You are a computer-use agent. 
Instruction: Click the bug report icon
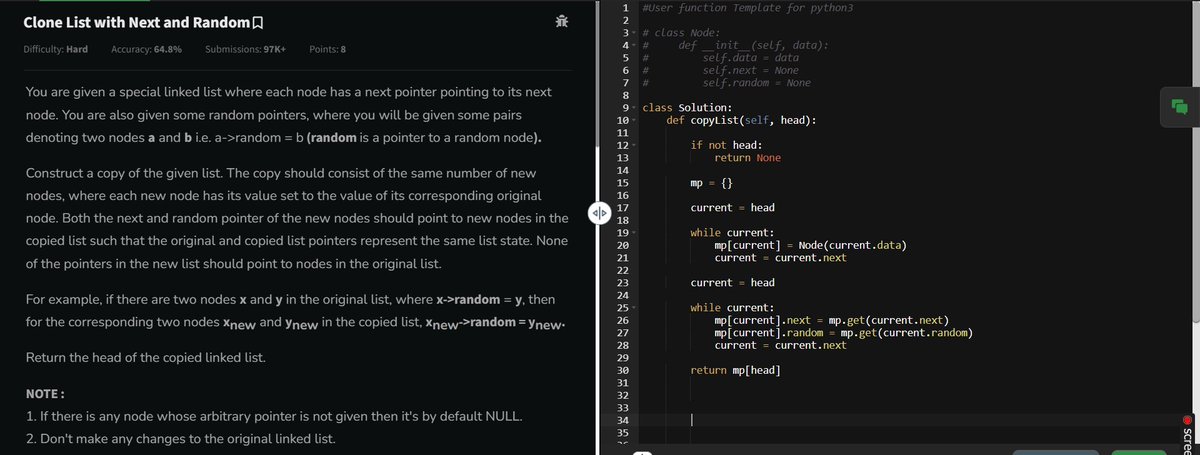point(562,22)
